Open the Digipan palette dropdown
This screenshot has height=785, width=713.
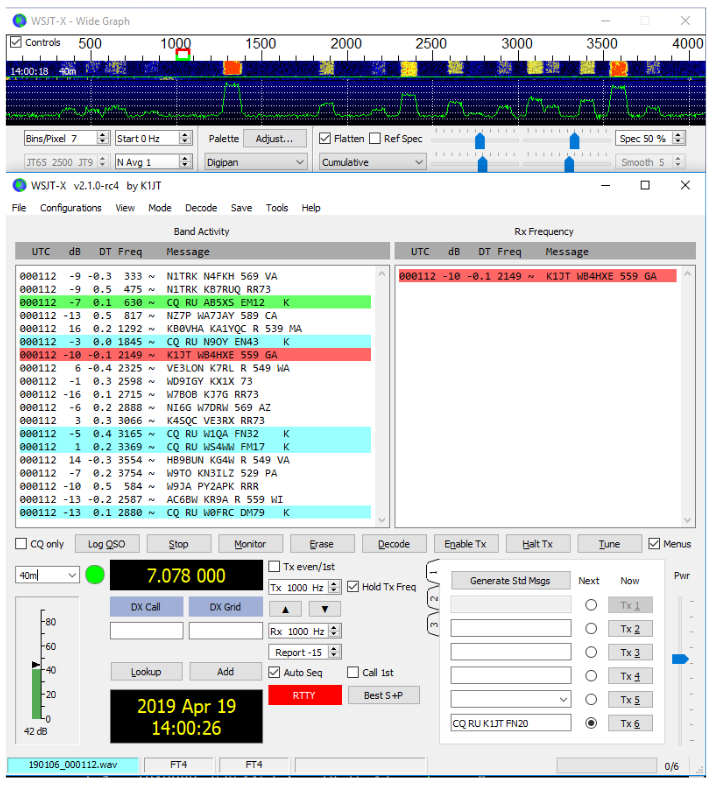[255, 162]
